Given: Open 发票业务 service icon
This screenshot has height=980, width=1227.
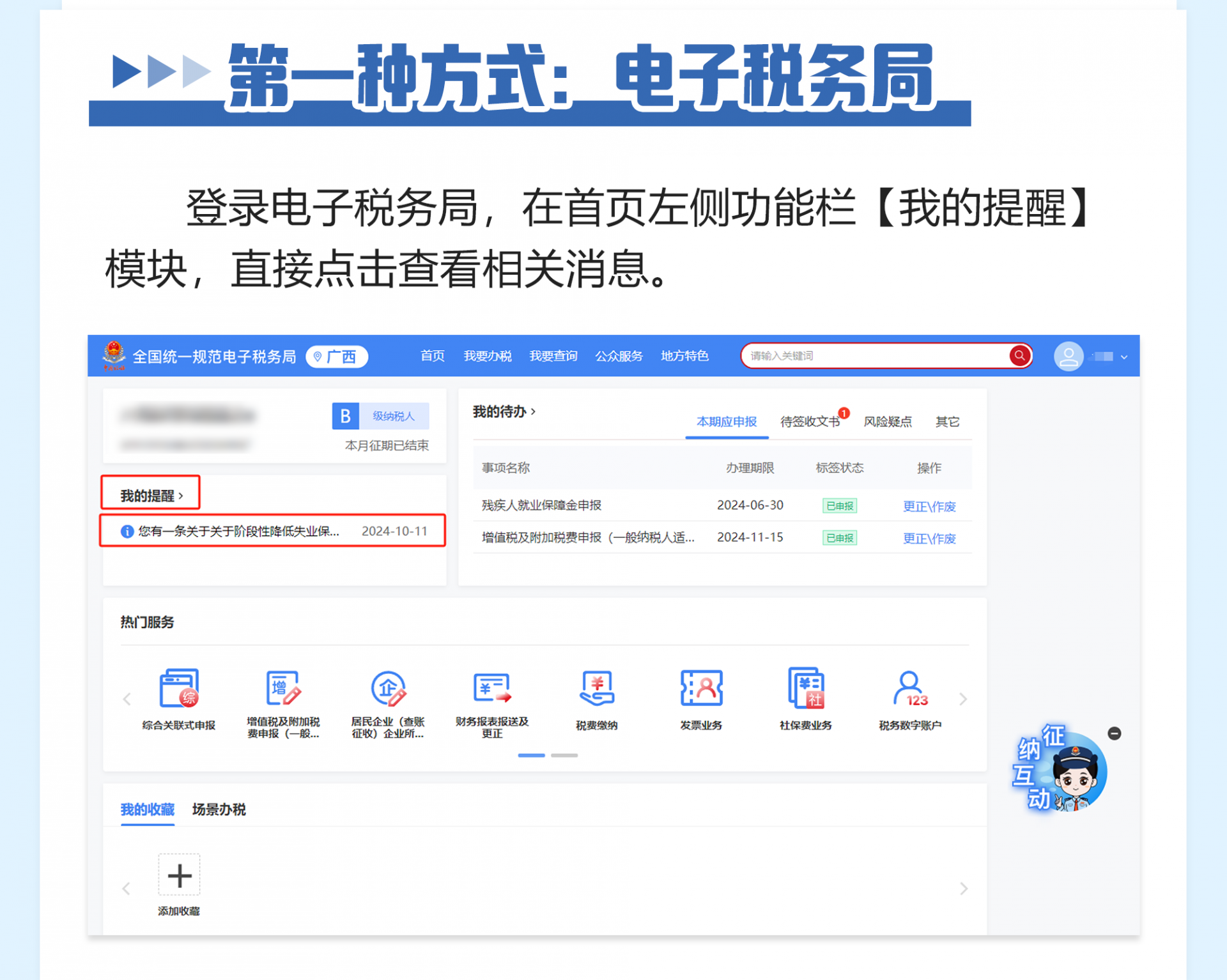Looking at the screenshot, I should coord(701,688).
